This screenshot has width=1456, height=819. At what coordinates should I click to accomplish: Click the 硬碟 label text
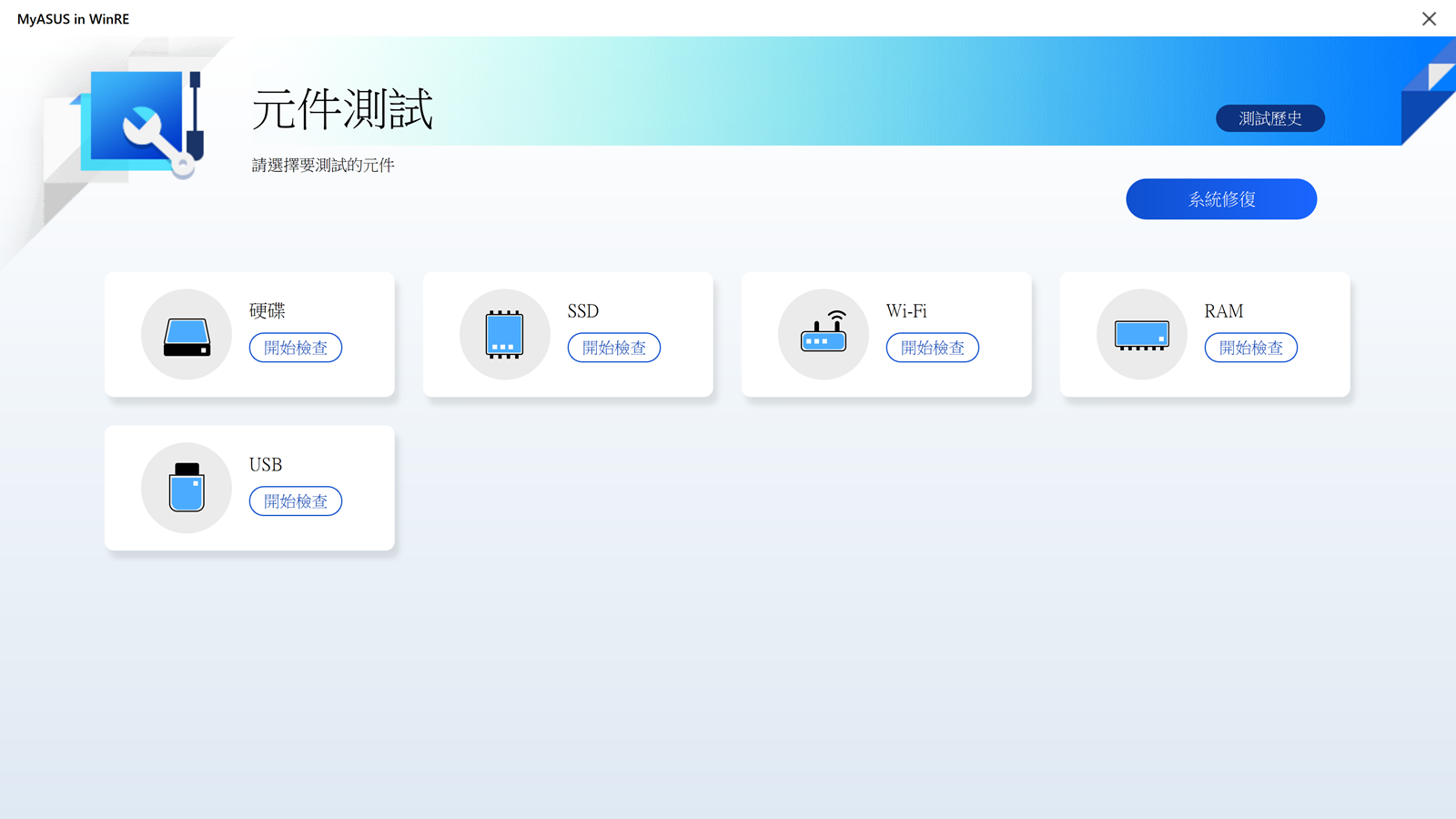268,311
